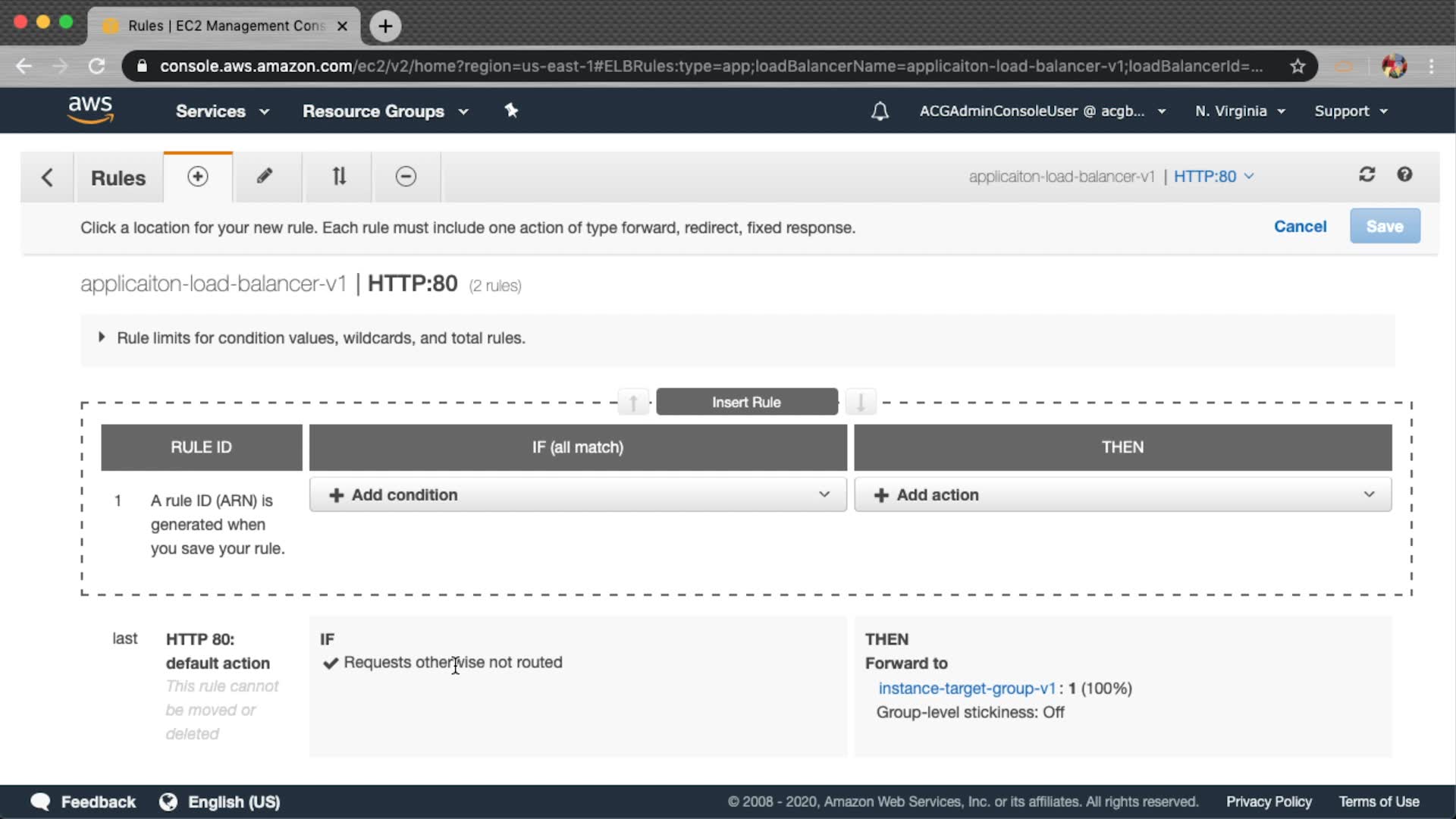Click the pin shortcut icon in navbar
This screenshot has height=819, width=1456.
pyautogui.click(x=511, y=111)
